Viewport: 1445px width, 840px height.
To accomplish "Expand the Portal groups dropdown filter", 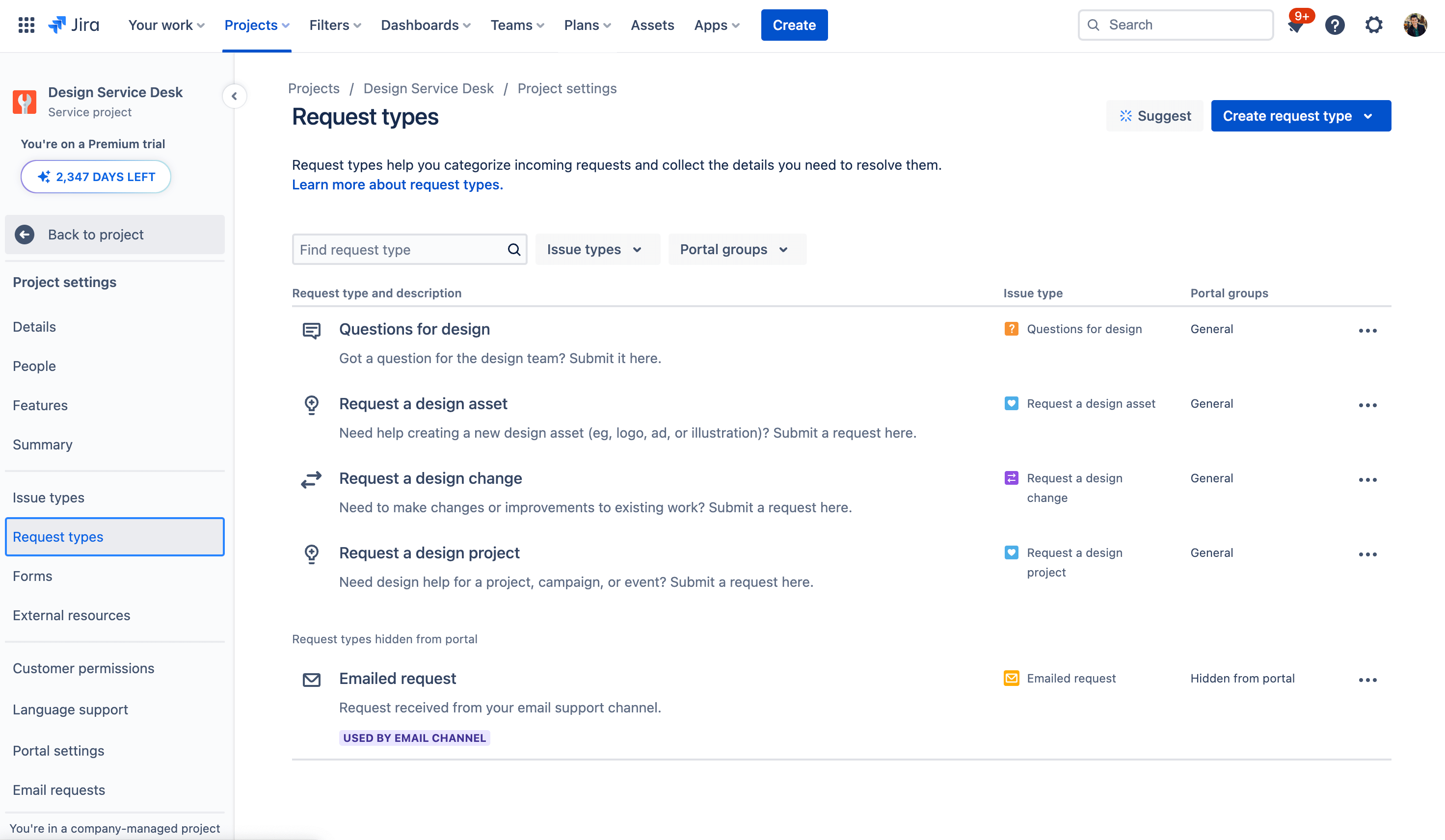I will (733, 249).
